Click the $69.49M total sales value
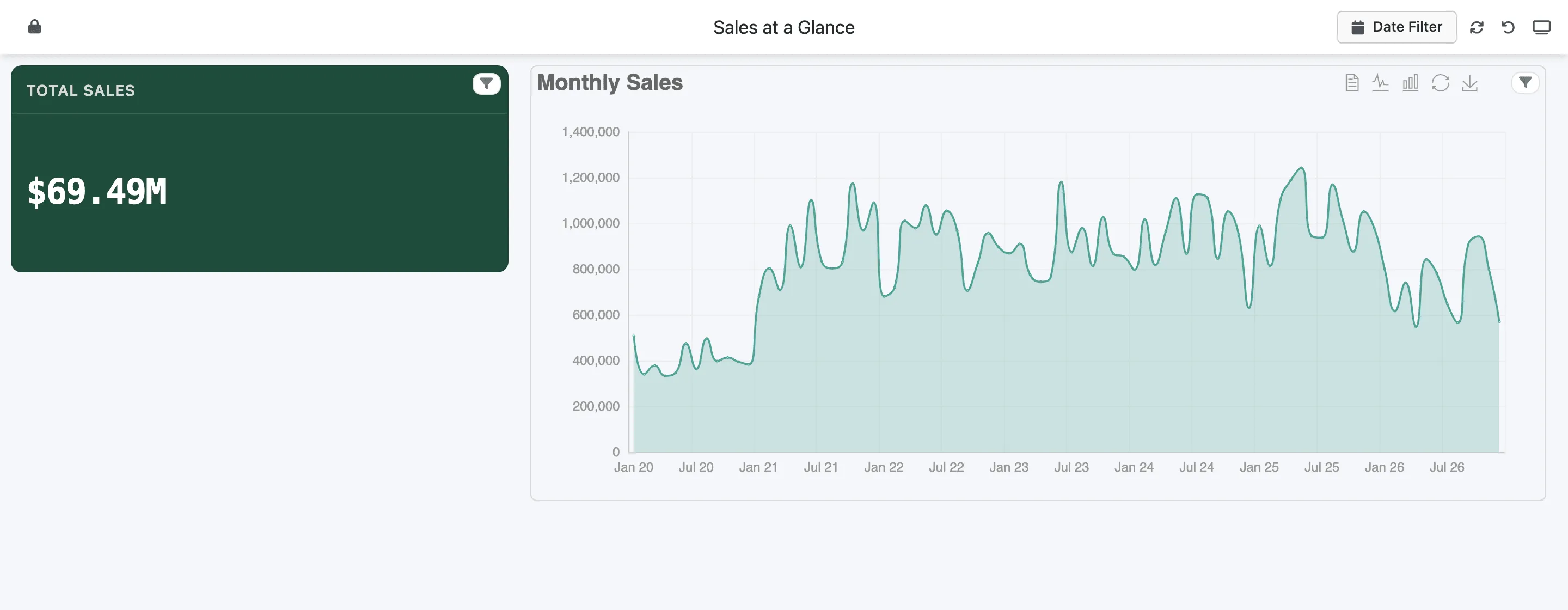Viewport: 1568px width, 610px height. coord(97,192)
